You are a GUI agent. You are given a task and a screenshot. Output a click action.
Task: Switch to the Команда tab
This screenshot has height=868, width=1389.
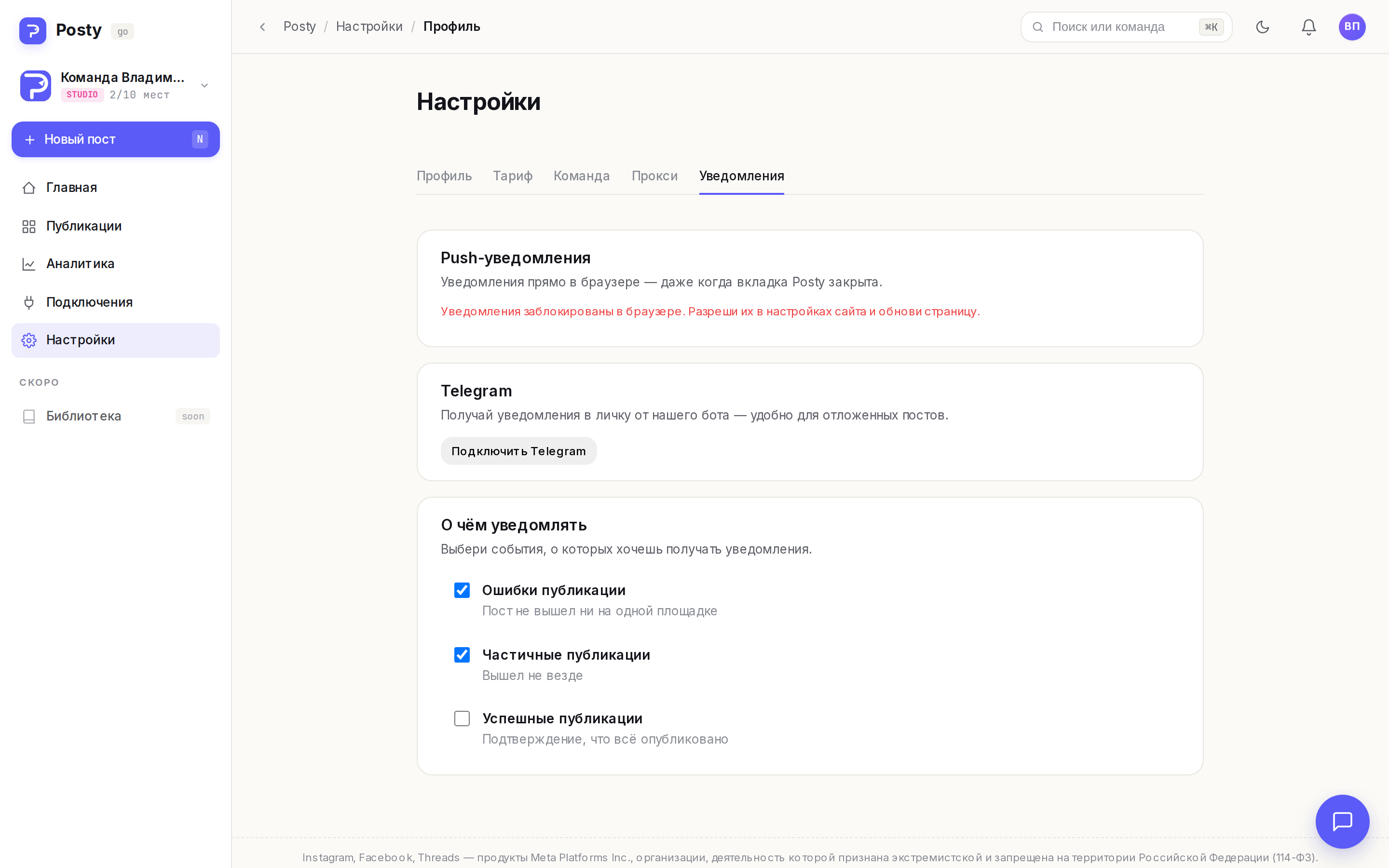point(582,176)
